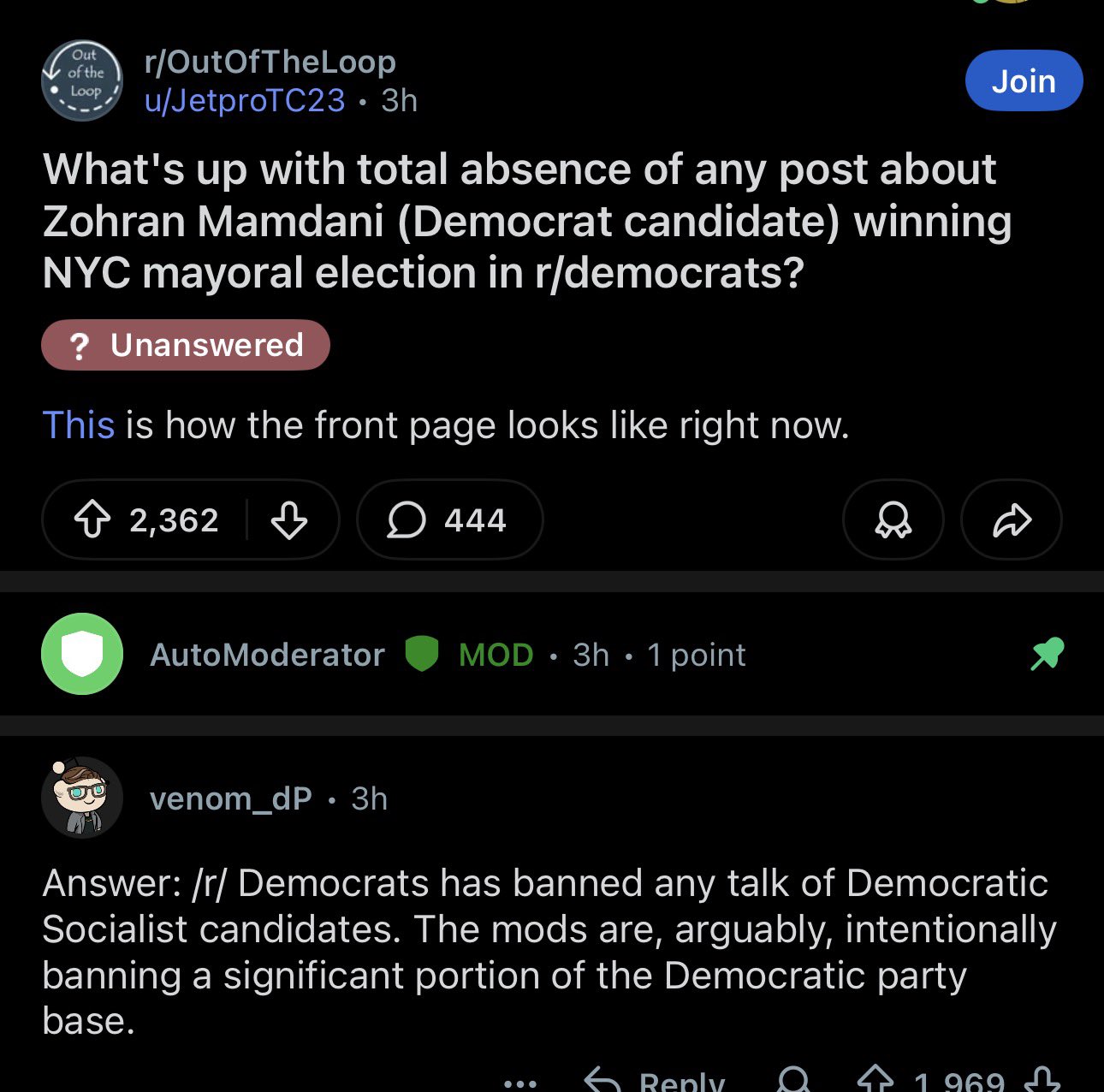This screenshot has width=1104, height=1092.
Task: Open venom_dP's profile avatar
Action: coord(82,798)
